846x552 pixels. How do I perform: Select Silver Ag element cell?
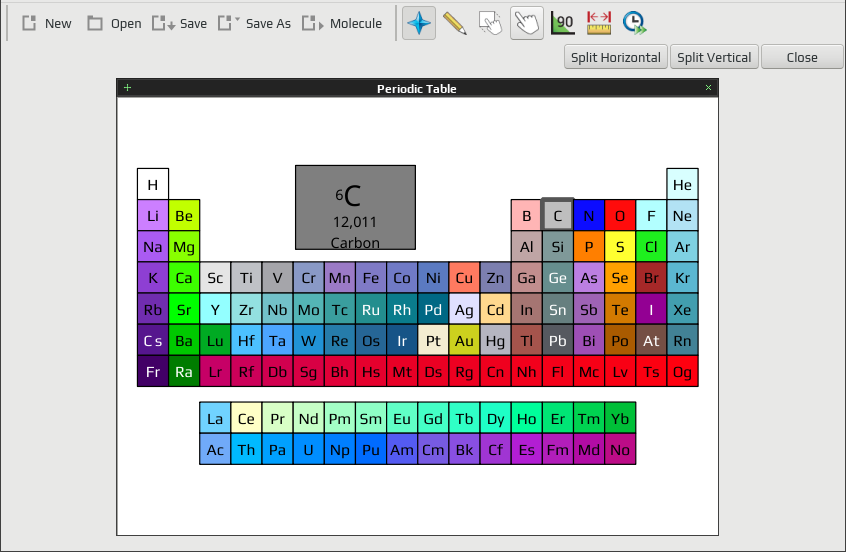point(464,309)
